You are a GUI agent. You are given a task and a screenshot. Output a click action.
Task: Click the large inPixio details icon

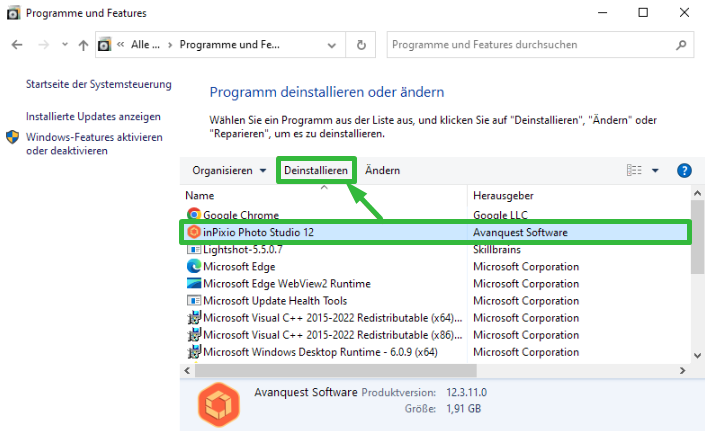click(219, 404)
